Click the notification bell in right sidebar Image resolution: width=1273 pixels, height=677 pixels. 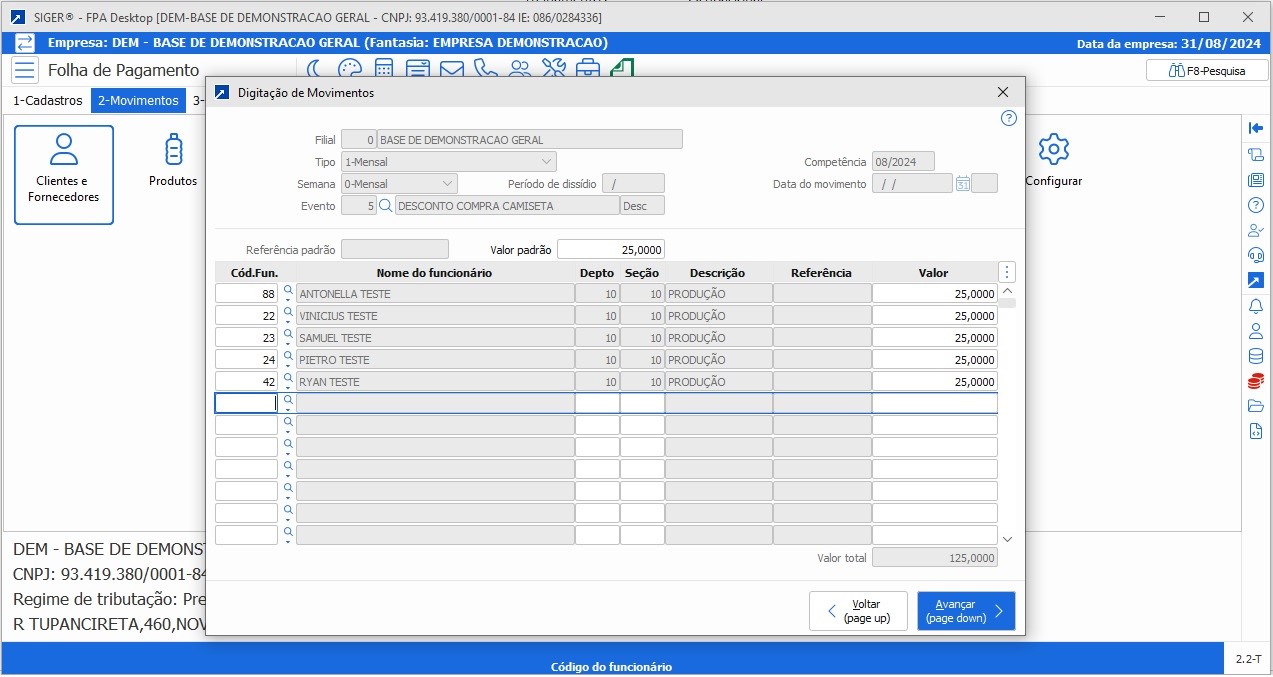(1256, 306)
